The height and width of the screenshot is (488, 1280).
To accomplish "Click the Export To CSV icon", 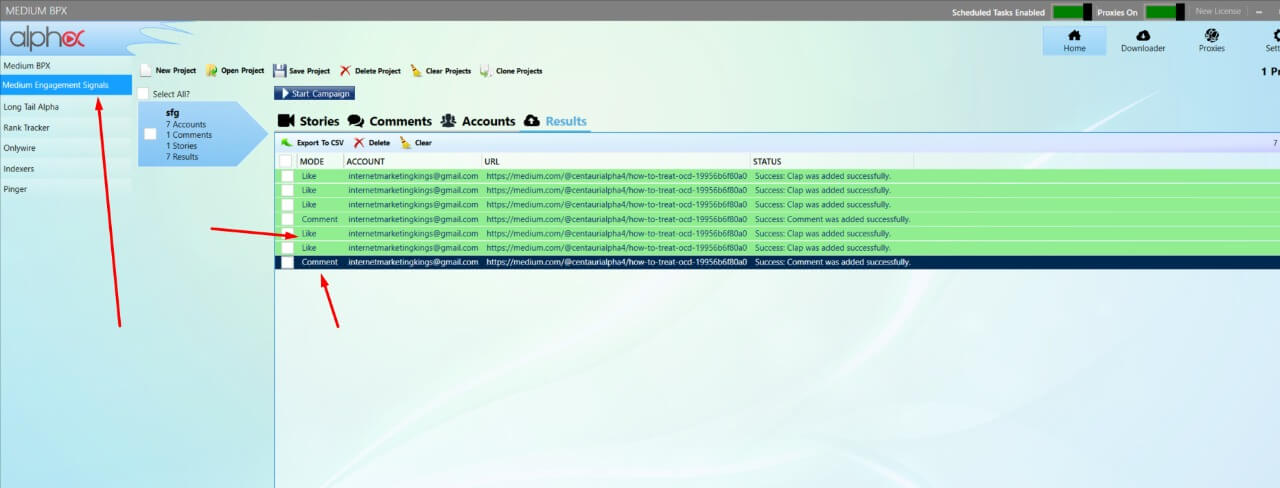I will coord(286,143).
